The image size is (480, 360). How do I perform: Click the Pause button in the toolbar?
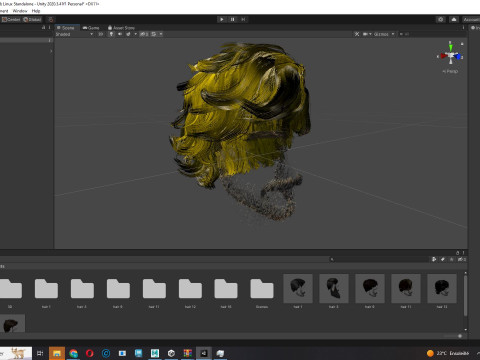(x=232, y=19)
